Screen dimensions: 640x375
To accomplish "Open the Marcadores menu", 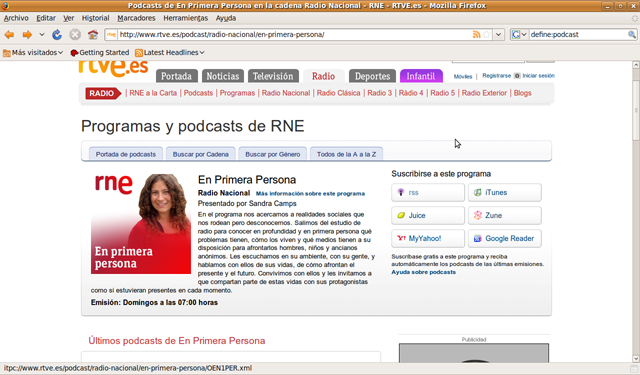I will pos(136,18).
